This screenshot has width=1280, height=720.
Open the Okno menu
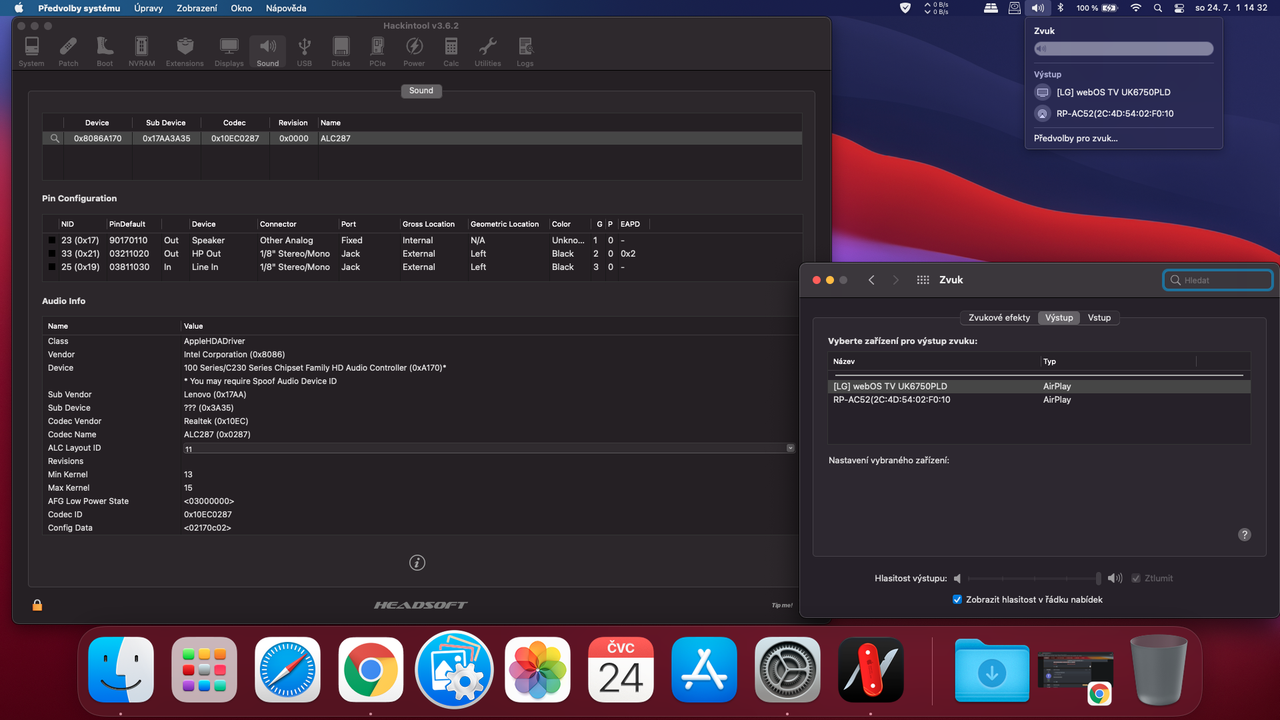241,8
